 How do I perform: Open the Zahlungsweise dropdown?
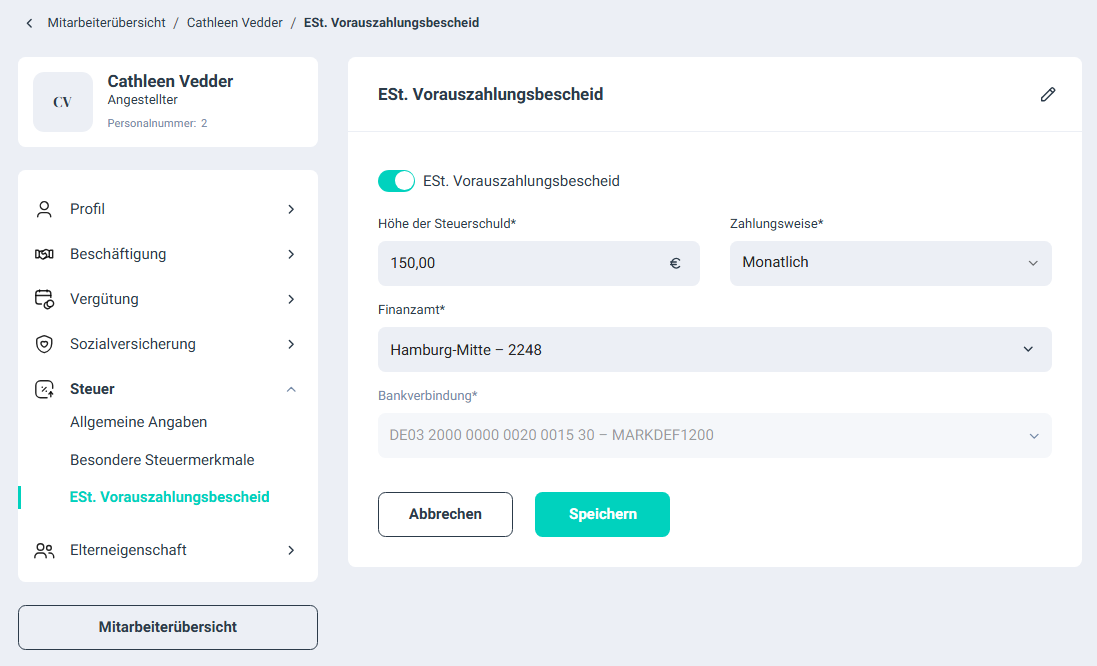point(890,263)
